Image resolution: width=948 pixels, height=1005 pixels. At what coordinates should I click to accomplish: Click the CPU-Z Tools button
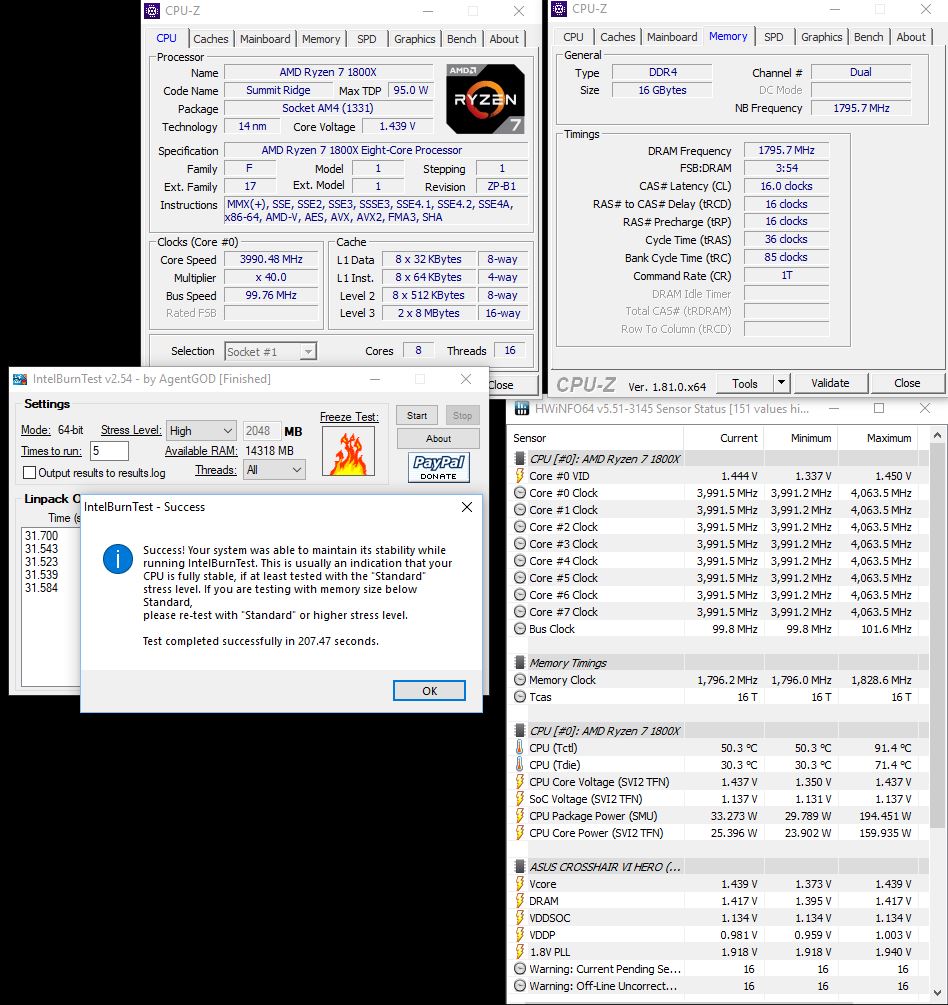[744, 383]
